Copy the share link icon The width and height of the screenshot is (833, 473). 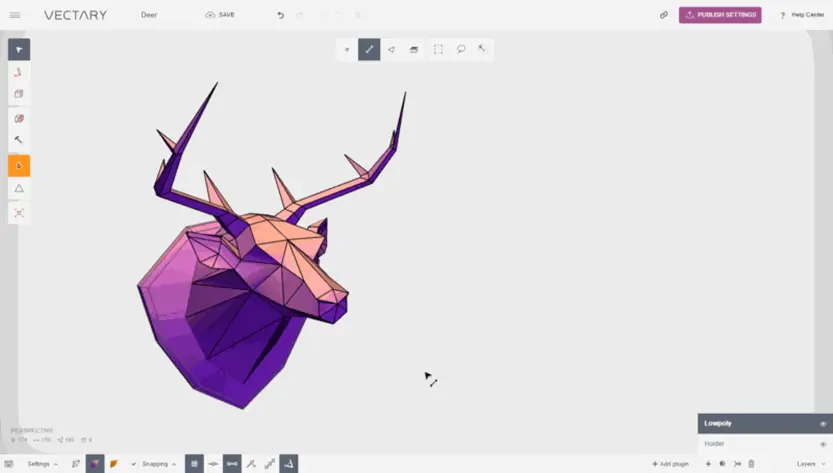coord(664,15)
